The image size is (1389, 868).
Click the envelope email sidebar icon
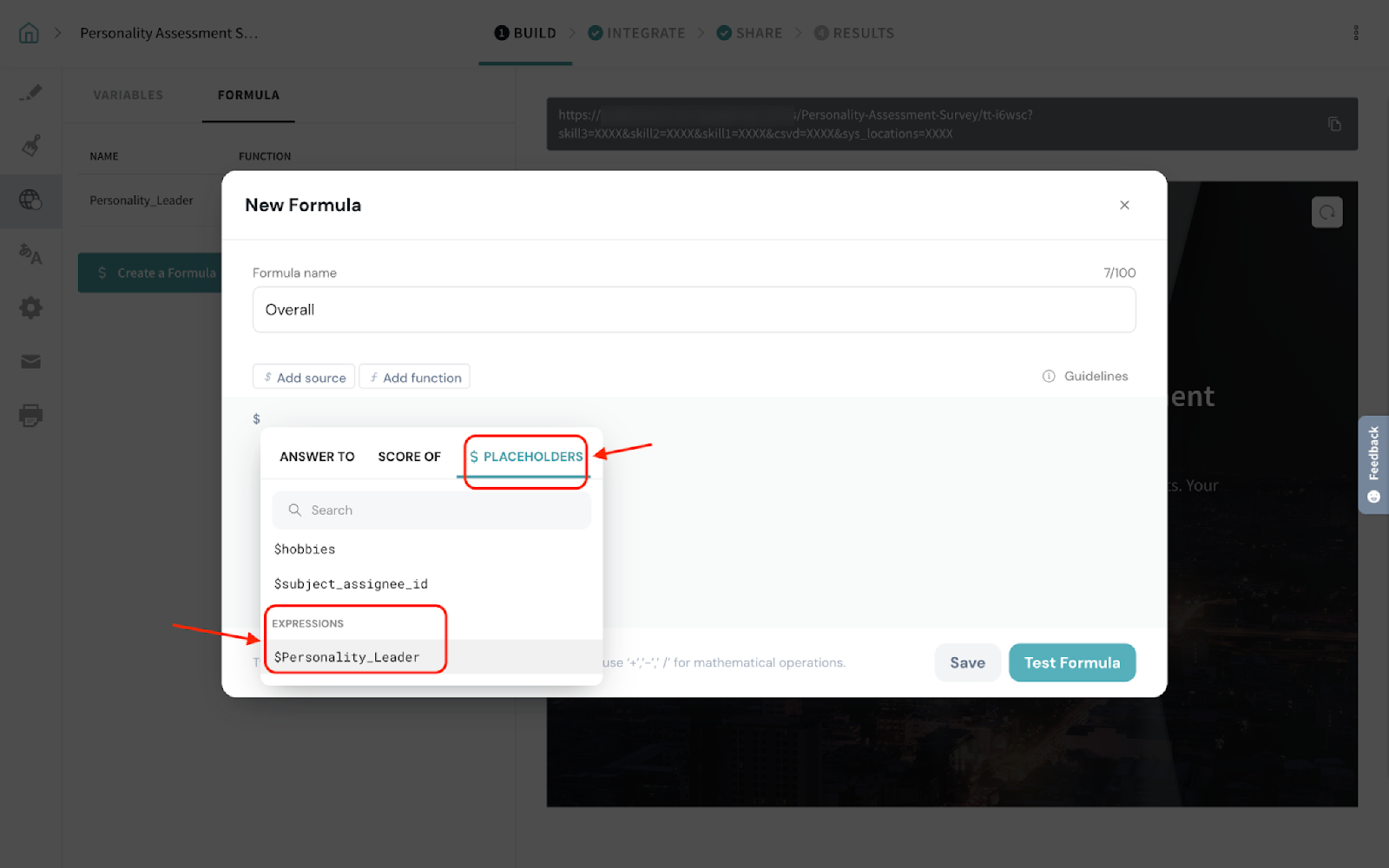[x=30, y=361]
